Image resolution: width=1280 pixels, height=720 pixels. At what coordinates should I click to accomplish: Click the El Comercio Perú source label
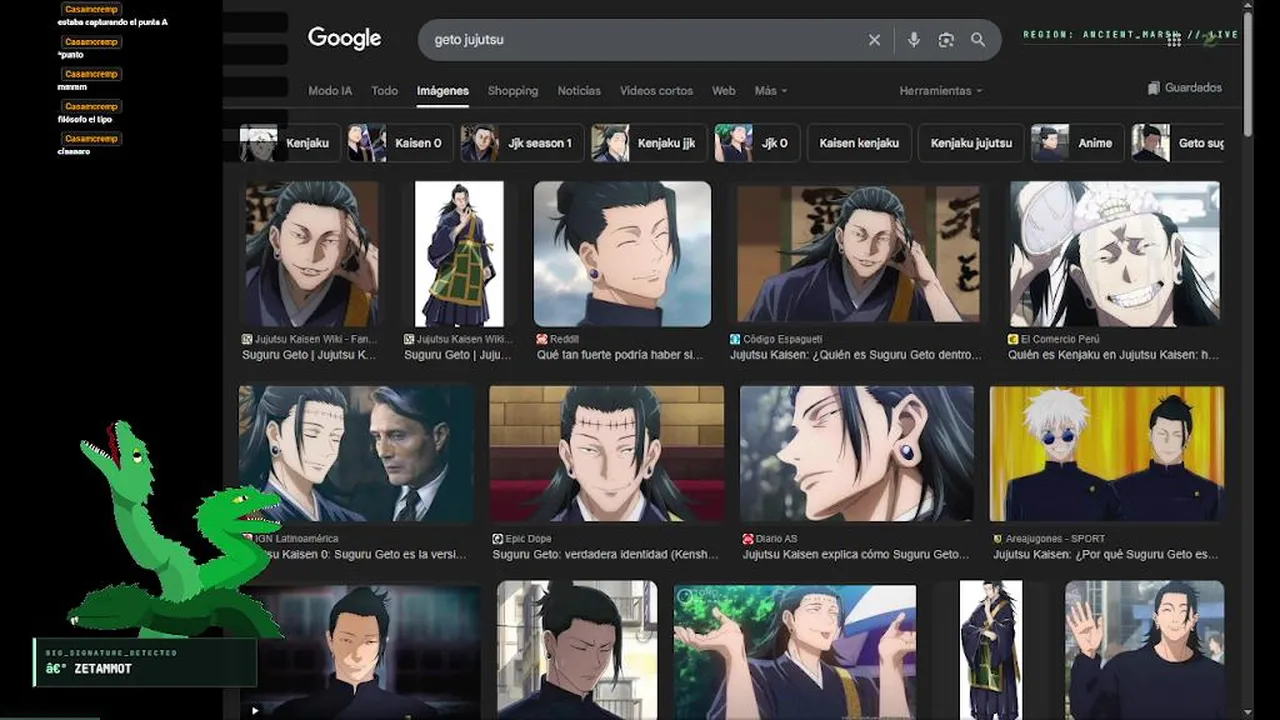(1052, 340)
